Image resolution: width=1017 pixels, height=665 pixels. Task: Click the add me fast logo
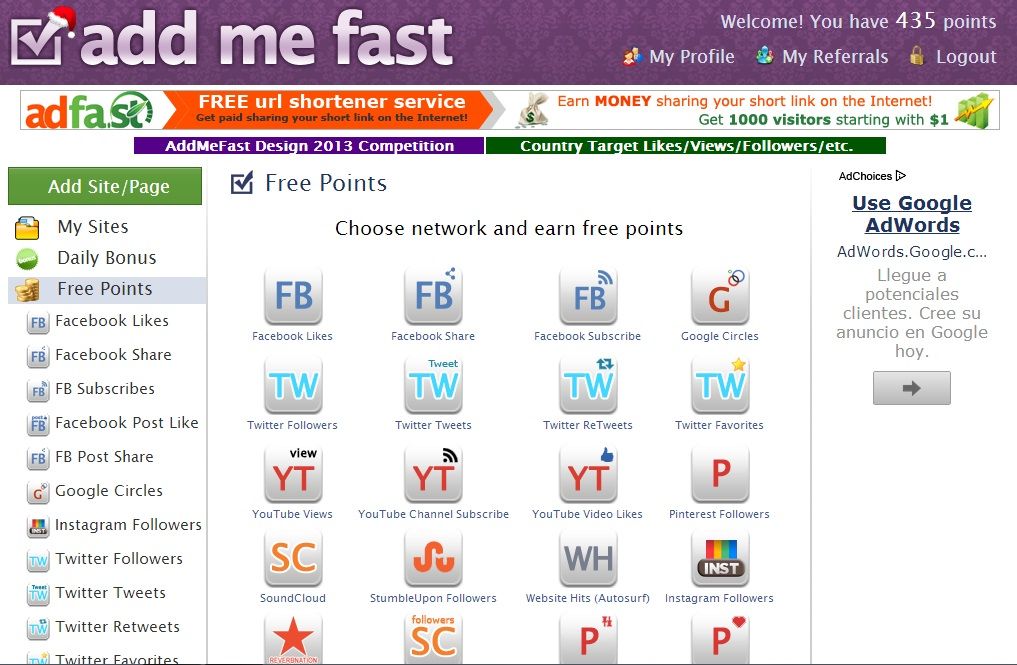tap(232, 39)
